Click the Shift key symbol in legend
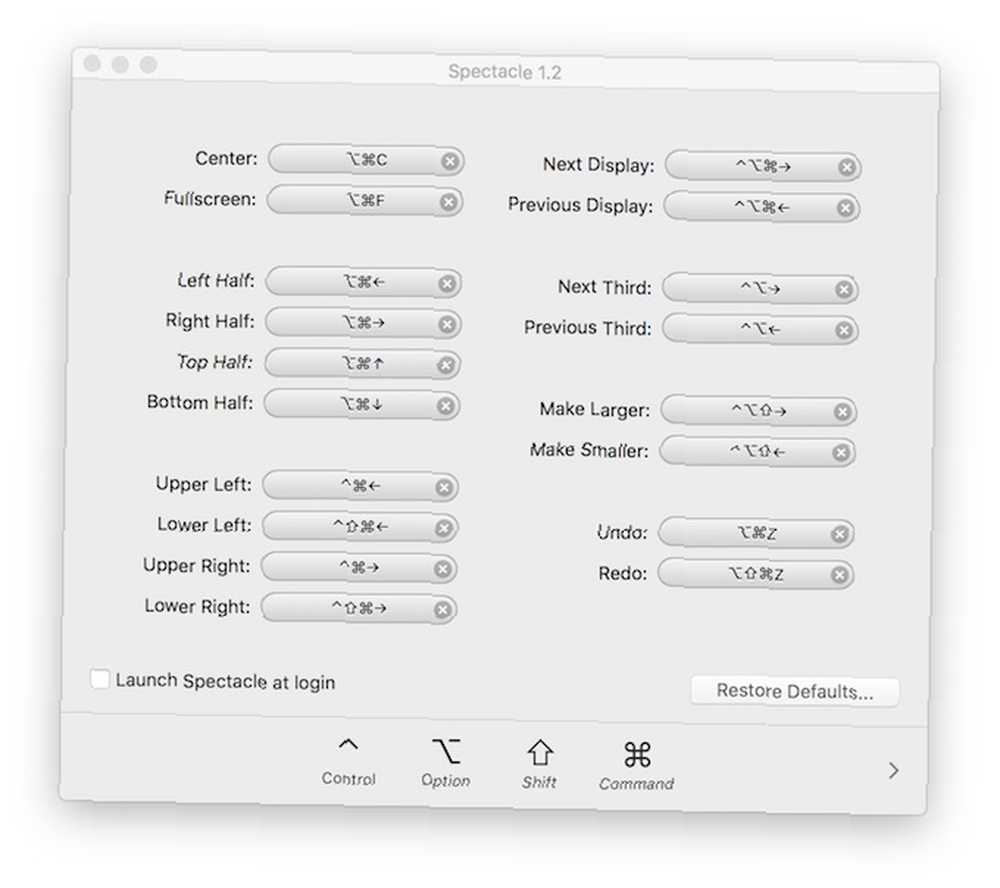Viewport: 1000px width, 888px height. (540, 753)
